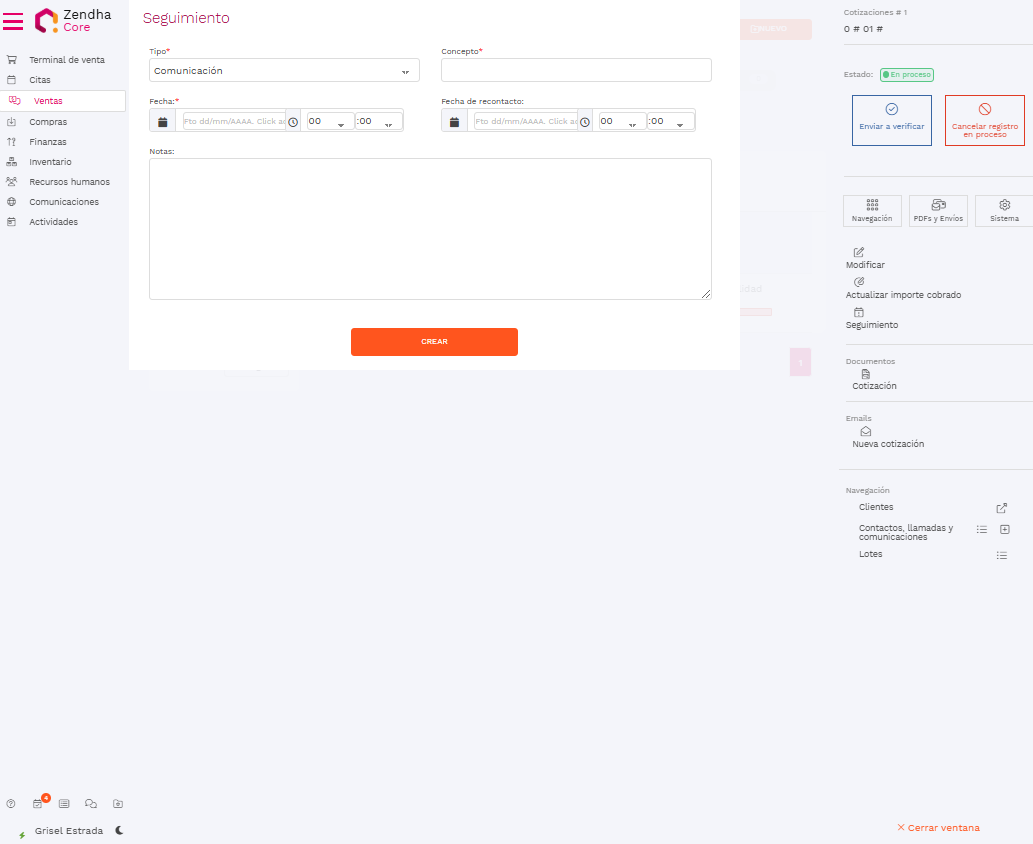Click the calendar icon in Fecha field
1033x844 pixels.
point(162,121)
